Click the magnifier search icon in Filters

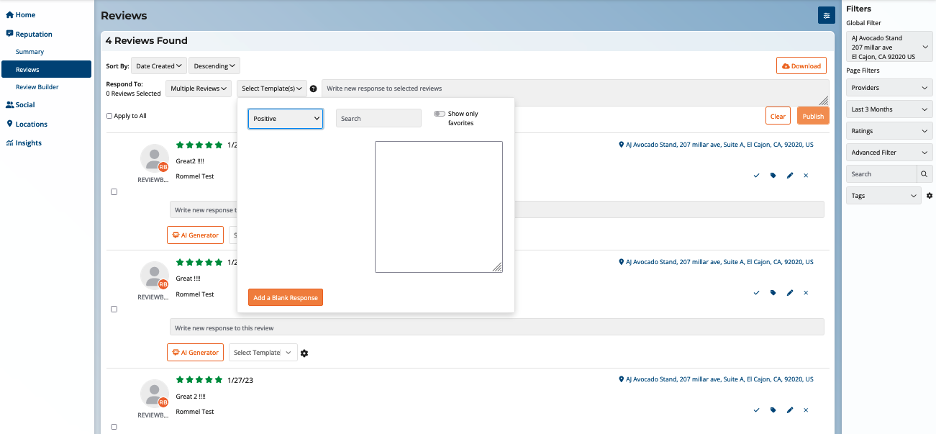(x=925, y=174)
